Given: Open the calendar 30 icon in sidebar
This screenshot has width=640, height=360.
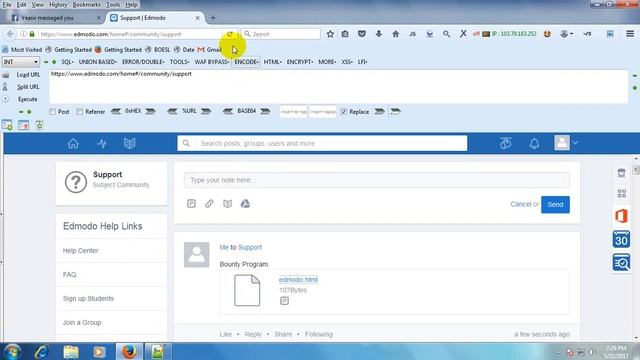Looking at the screenshot, I should point(621,239).
